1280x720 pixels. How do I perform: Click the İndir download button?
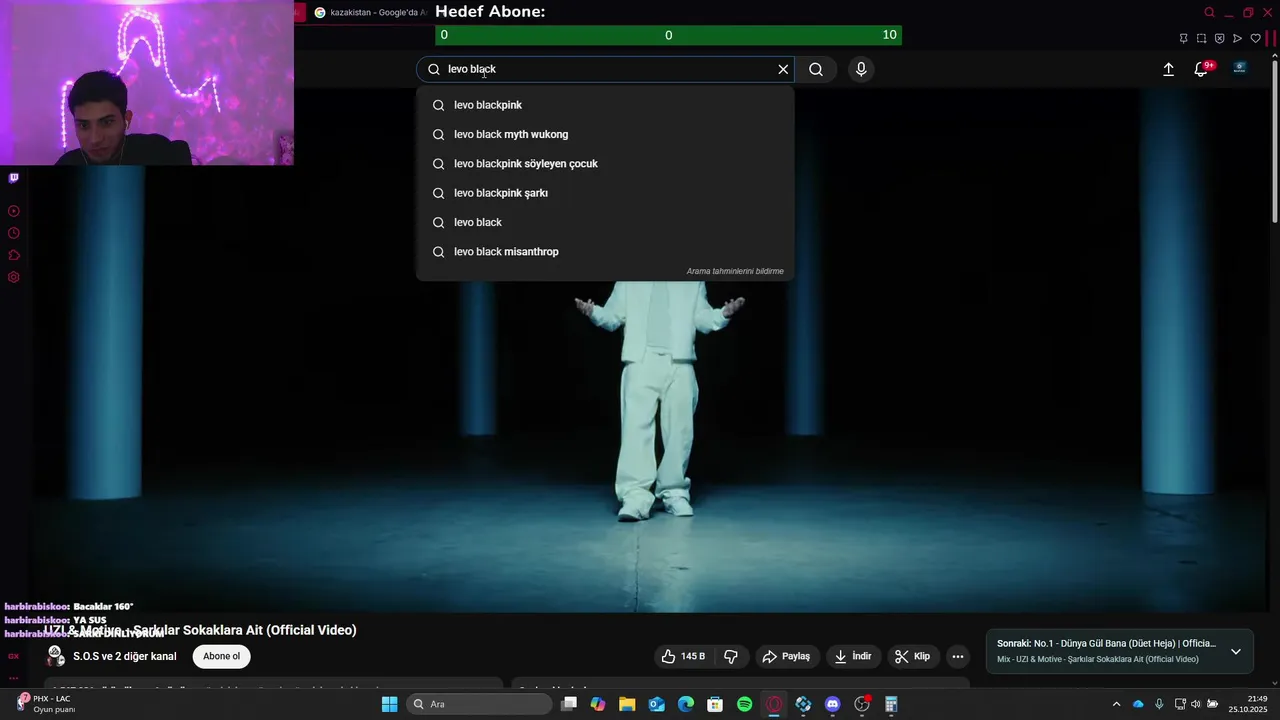(853, 656)
